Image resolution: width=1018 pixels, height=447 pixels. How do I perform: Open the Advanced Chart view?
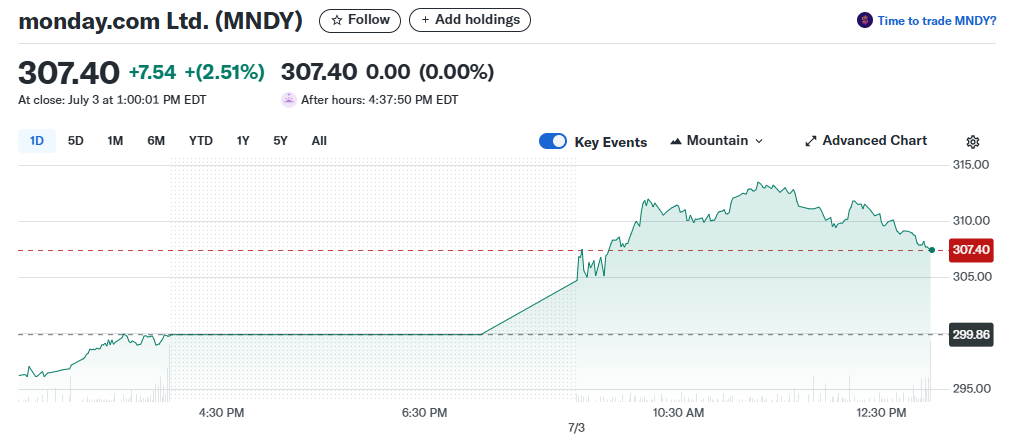click(866, 141)
